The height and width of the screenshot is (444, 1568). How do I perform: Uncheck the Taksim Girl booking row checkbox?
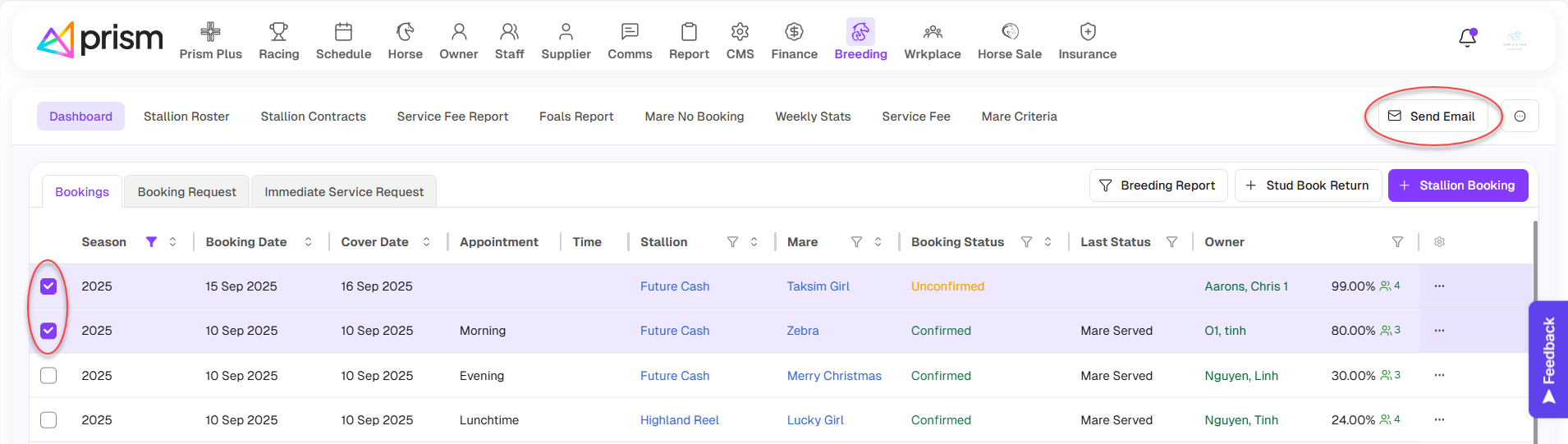click(x=48, y=286)
